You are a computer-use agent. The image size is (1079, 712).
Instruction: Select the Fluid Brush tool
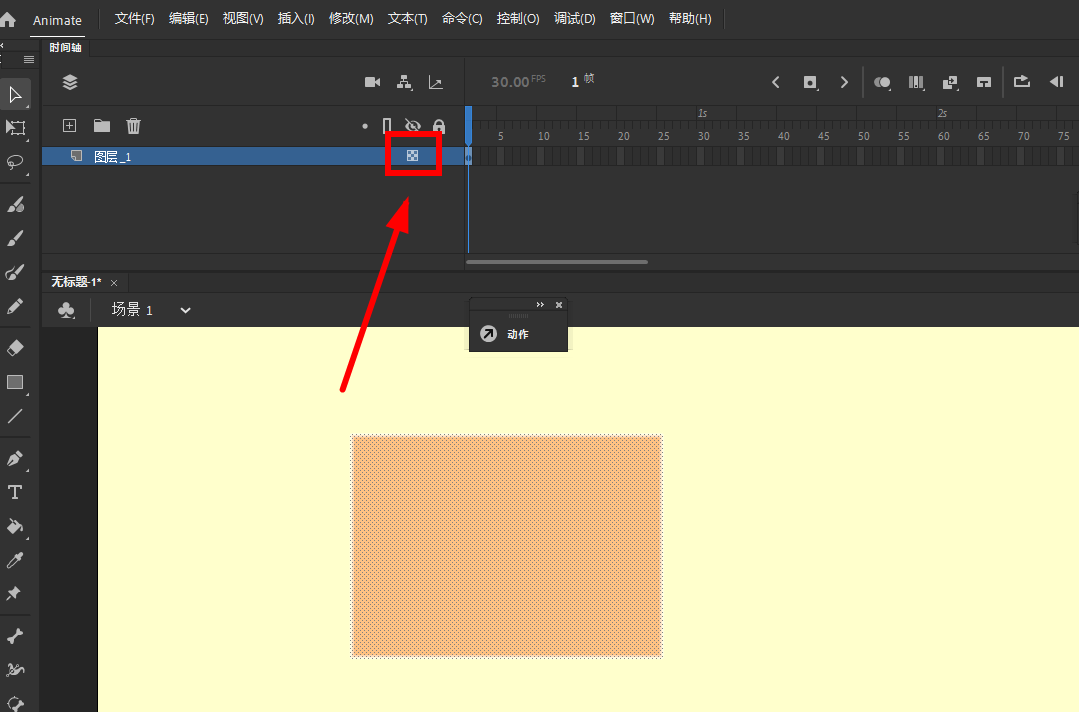pyautogui.click(x=15, y=204)
